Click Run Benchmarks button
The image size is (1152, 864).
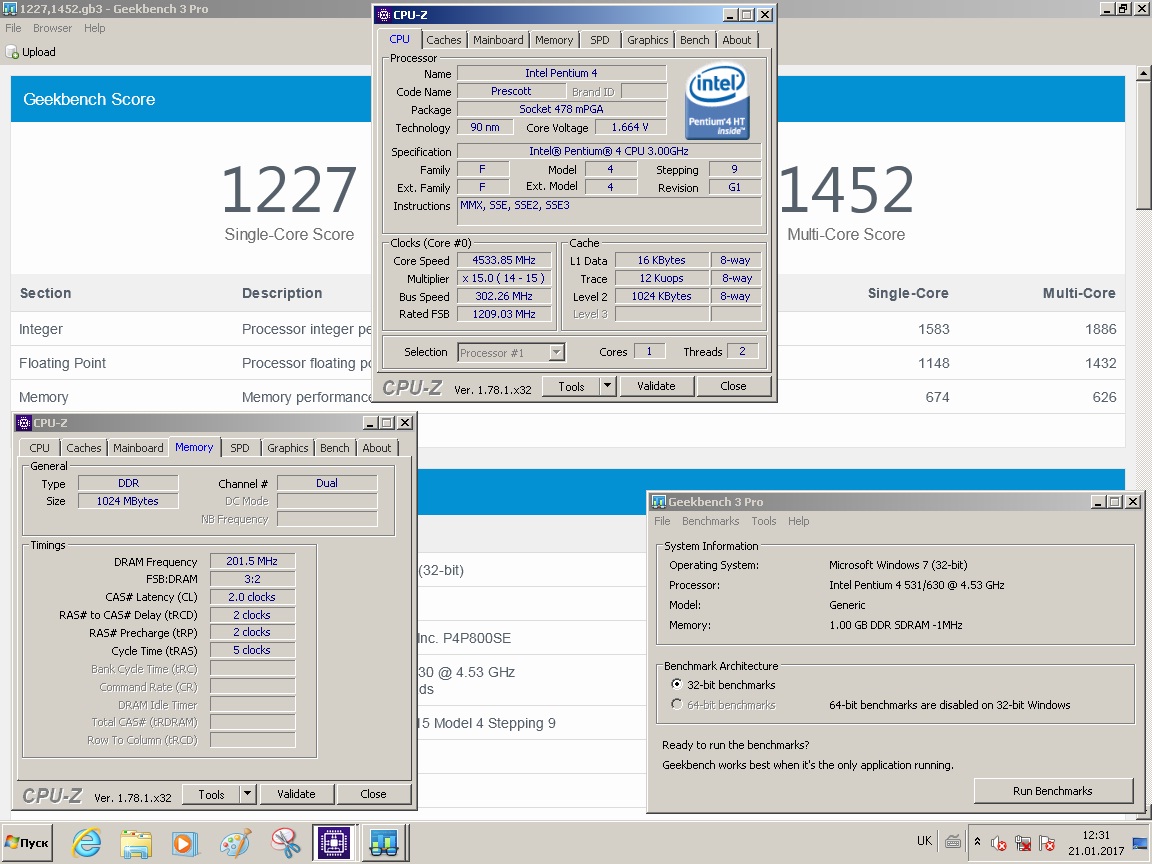click(1052, 791)
